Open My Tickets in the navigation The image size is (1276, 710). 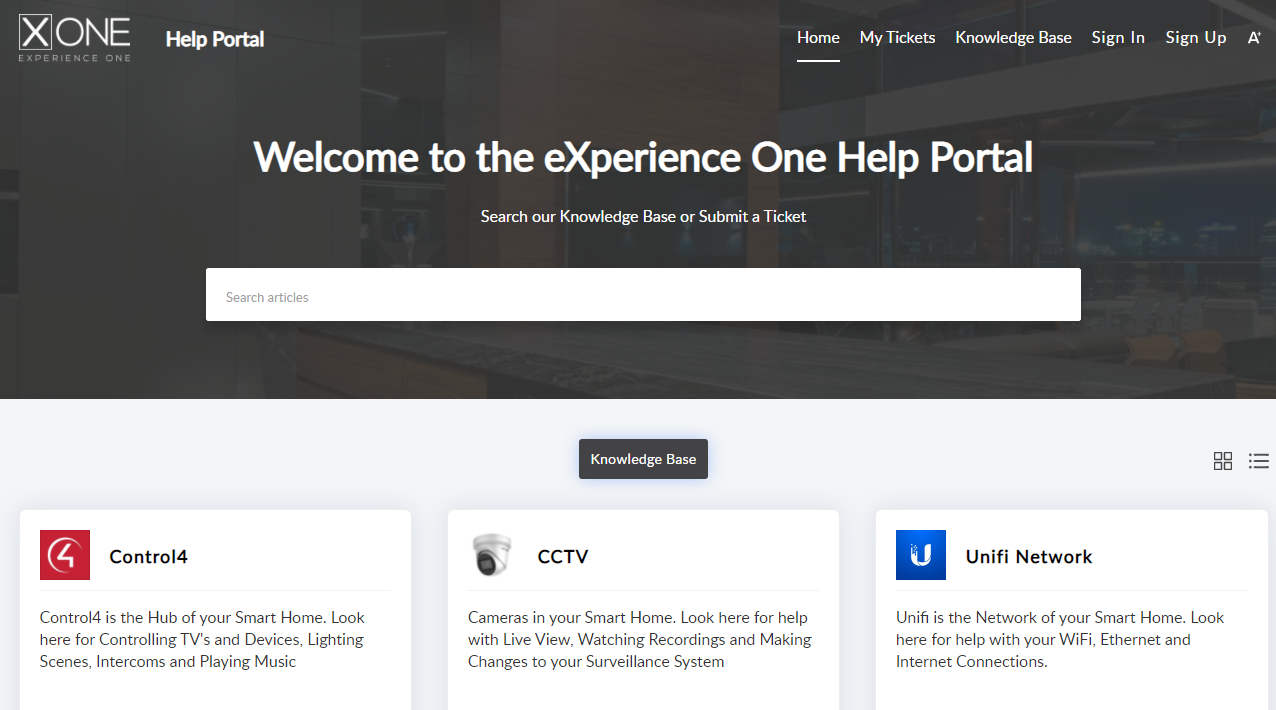coord(897,38)
